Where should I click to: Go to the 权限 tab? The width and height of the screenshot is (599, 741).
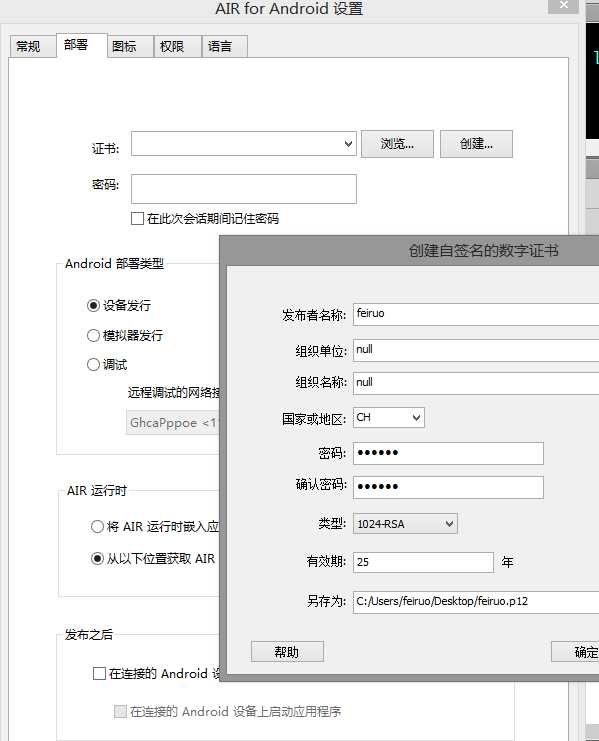[178, 46]
